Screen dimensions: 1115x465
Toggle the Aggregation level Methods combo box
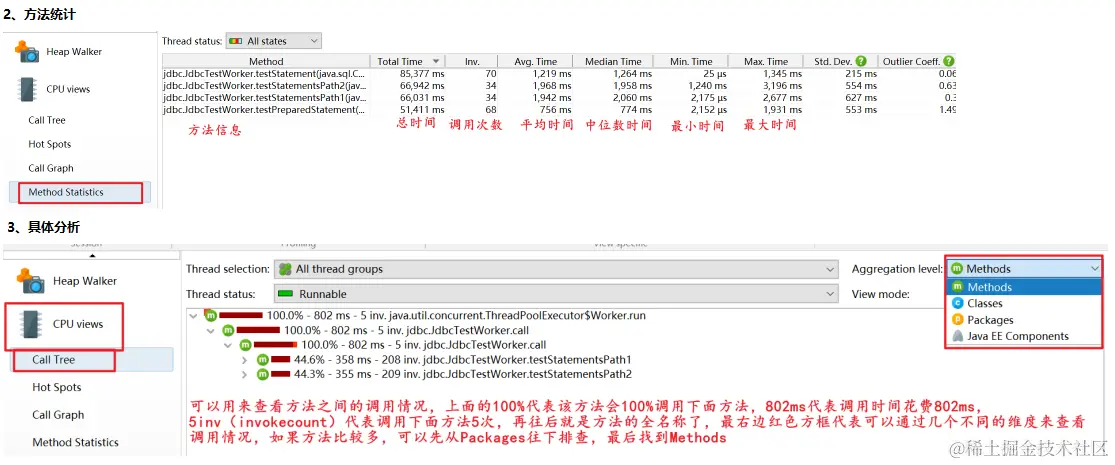click(1024, 269)
